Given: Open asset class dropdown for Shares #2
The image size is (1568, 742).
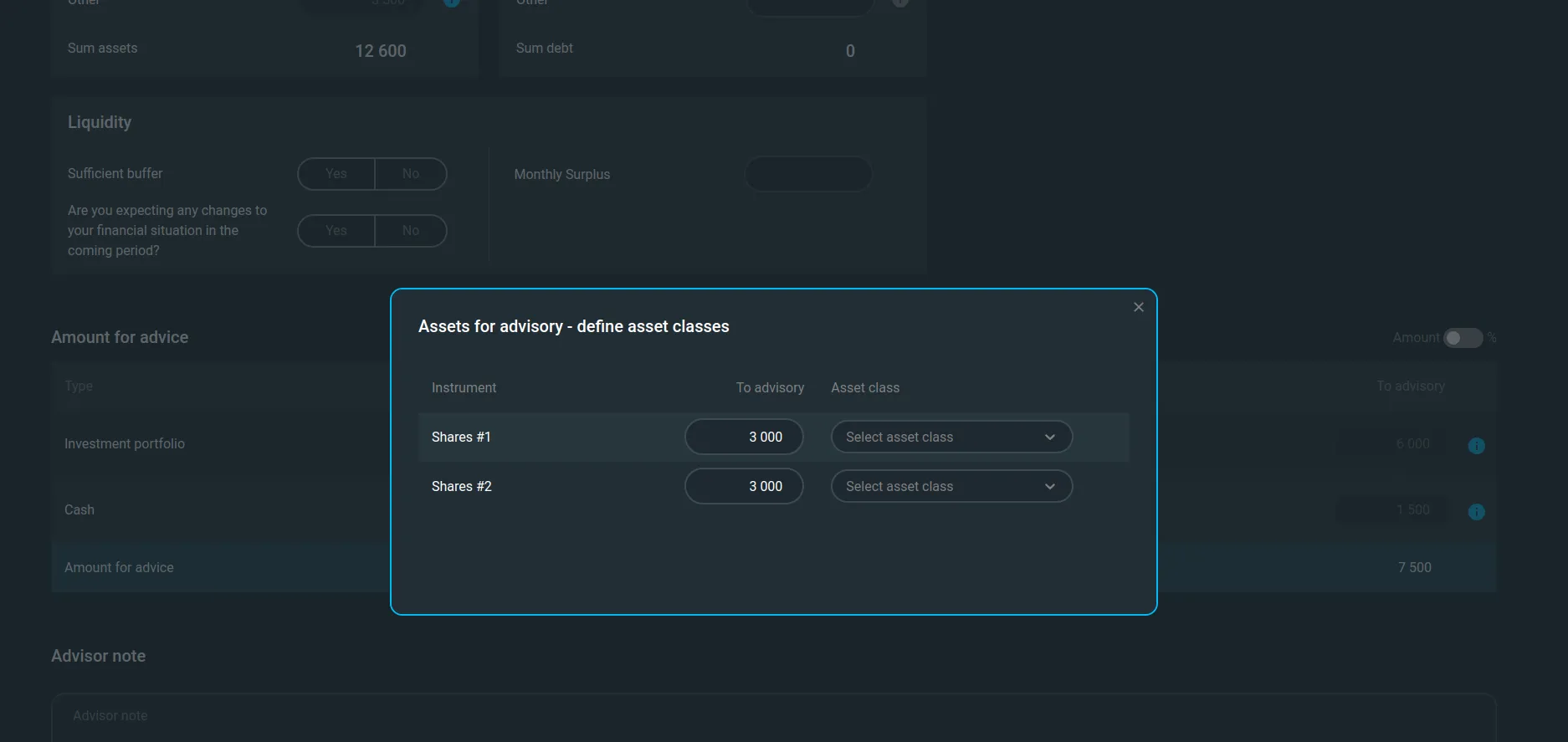Looking at the screenshot, I should coord(951,486).
